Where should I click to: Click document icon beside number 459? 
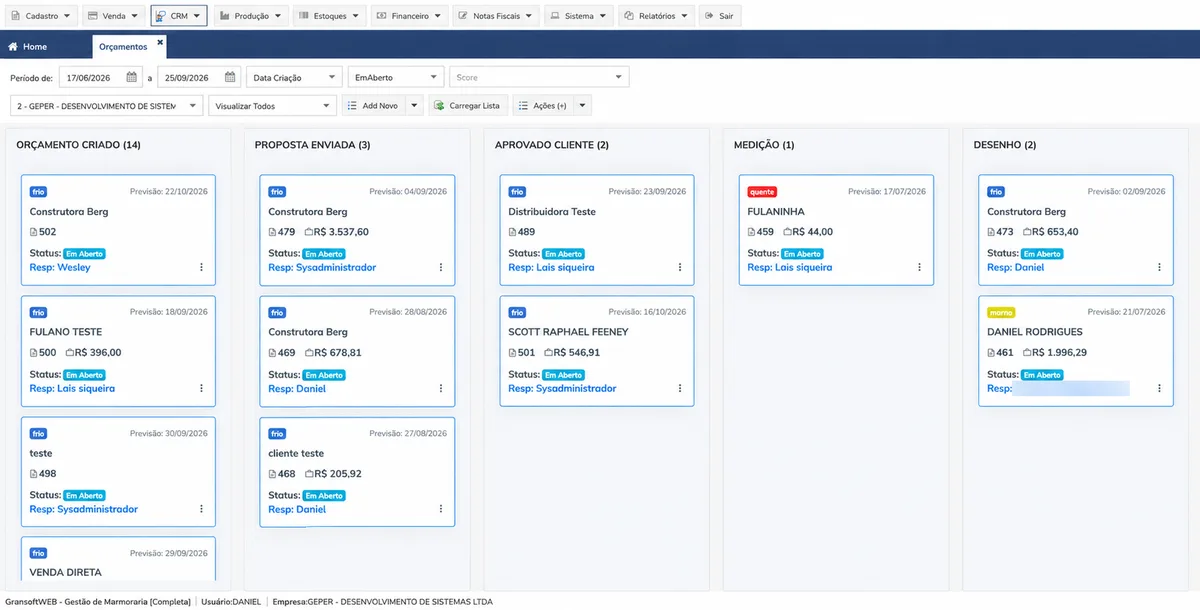[x=751, y=232]
